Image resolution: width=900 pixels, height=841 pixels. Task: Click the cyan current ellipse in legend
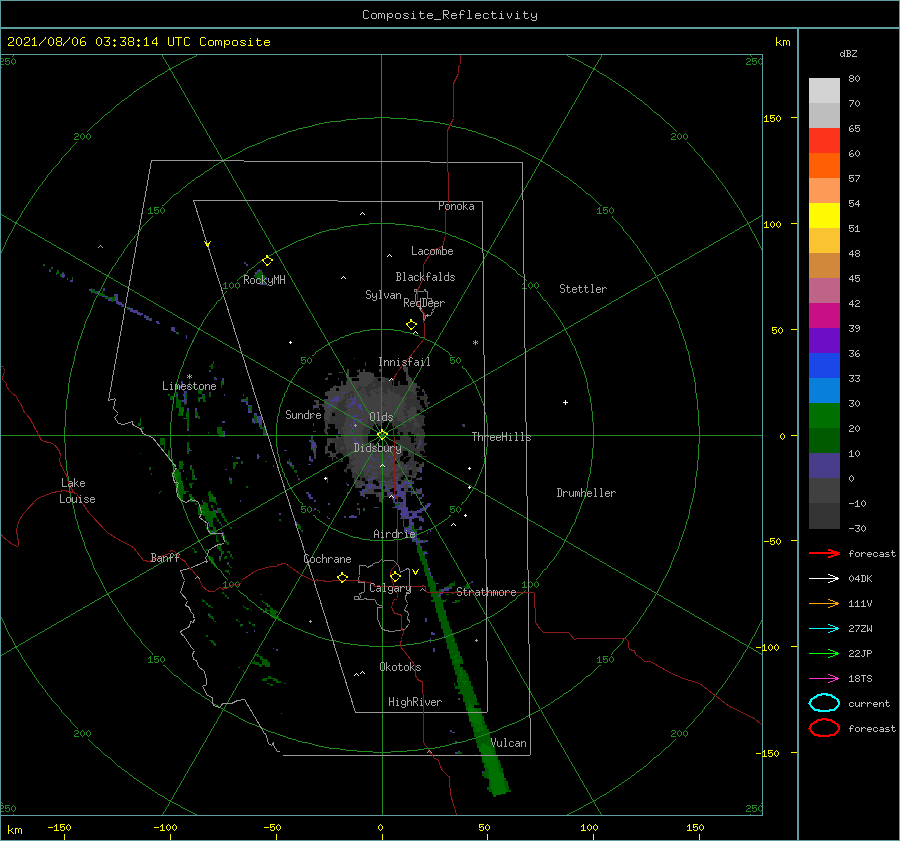click(824, 703)
